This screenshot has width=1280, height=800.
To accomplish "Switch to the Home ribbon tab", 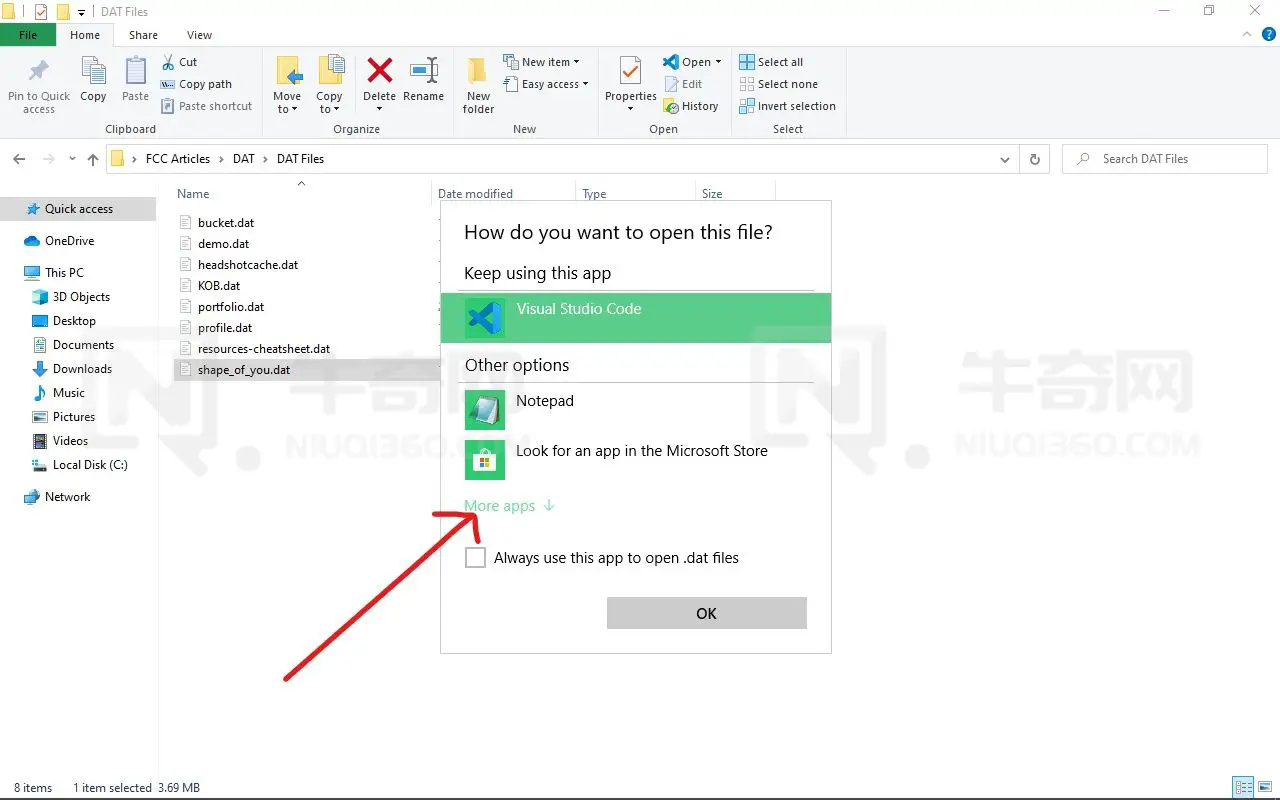I will coord(85,35).
